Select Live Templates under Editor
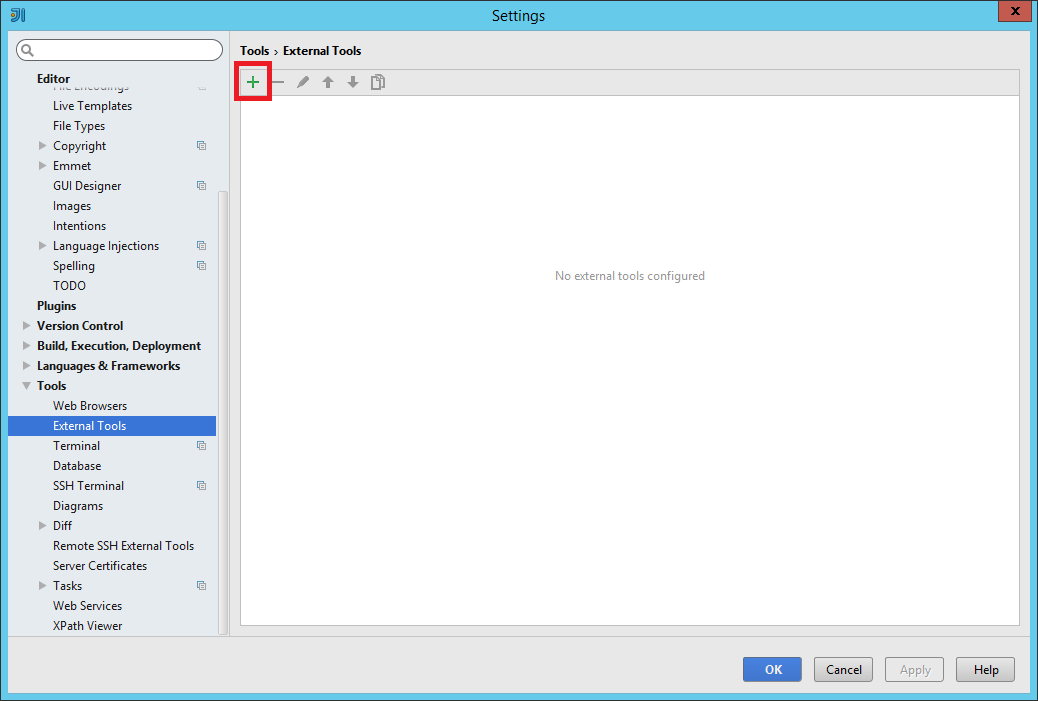The width and height of the screenshot is (1038, 701). click(x=92, y=106)
